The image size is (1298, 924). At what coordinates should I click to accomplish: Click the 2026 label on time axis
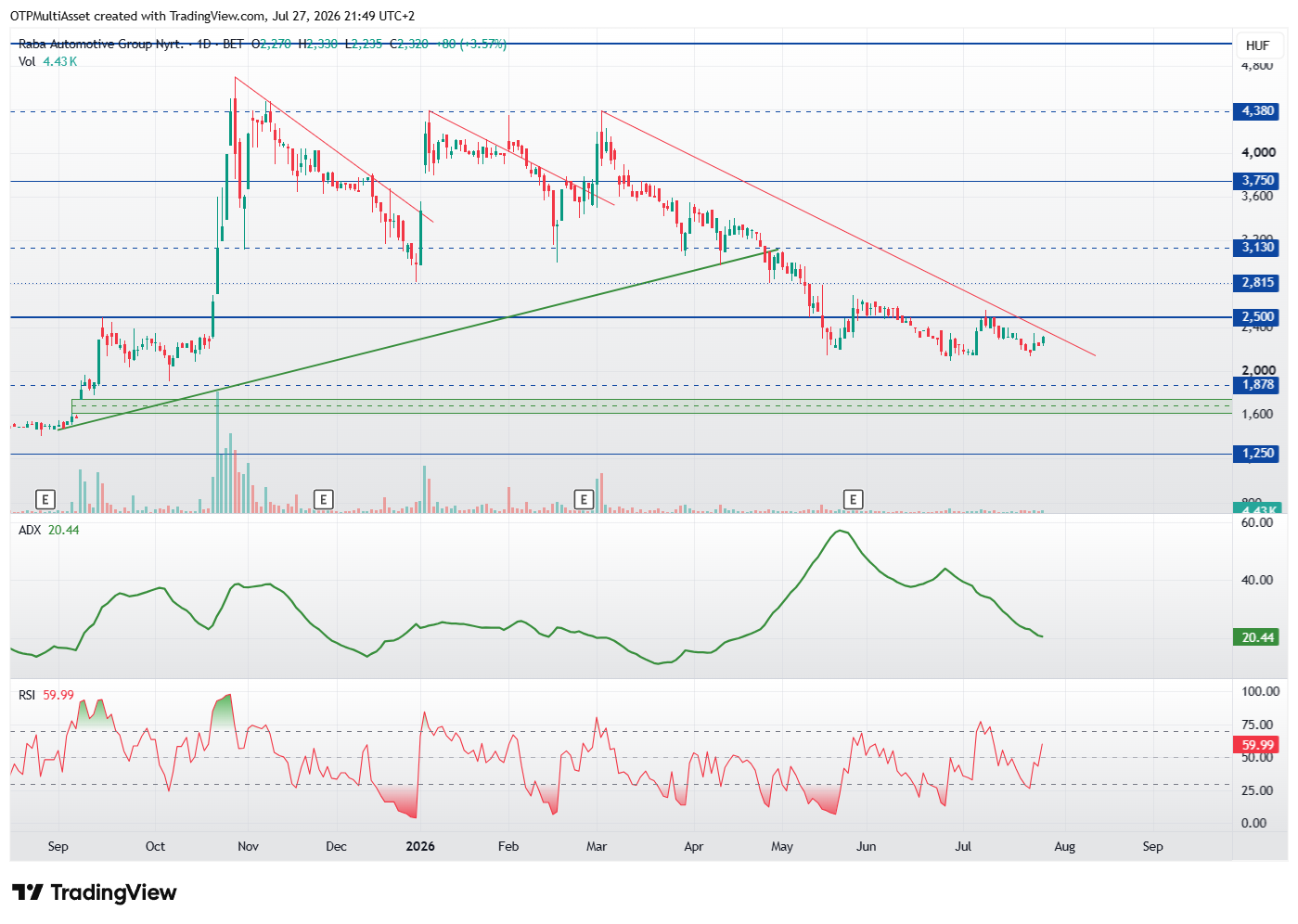coord(420,846)
